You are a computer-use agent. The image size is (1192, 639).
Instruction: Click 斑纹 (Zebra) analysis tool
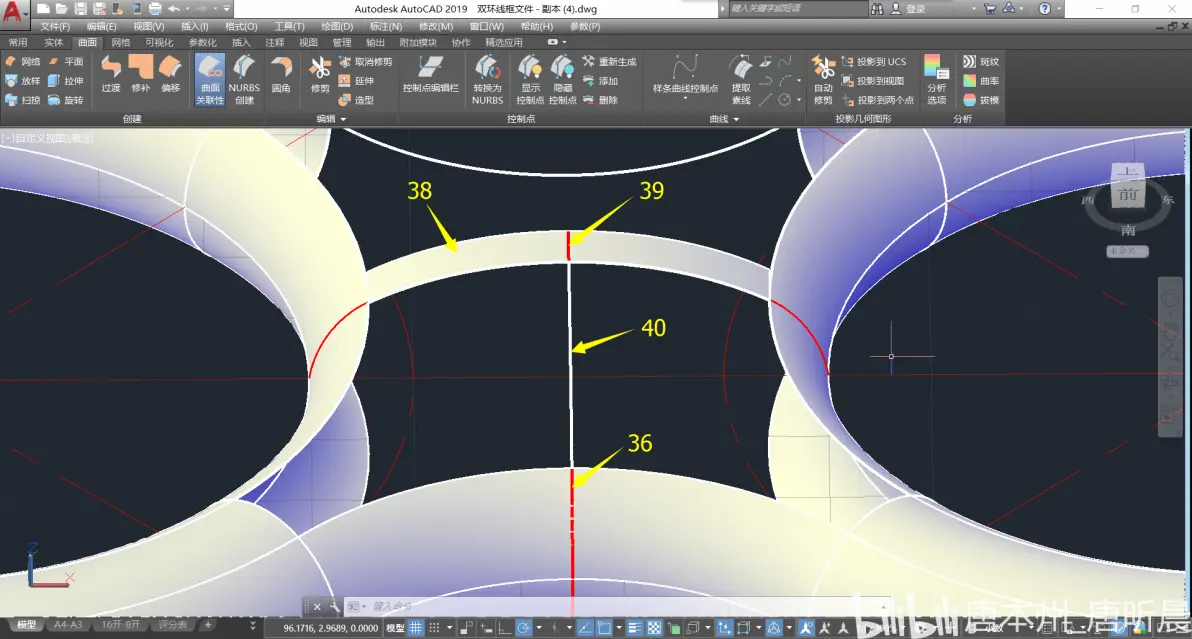point(981,62)
